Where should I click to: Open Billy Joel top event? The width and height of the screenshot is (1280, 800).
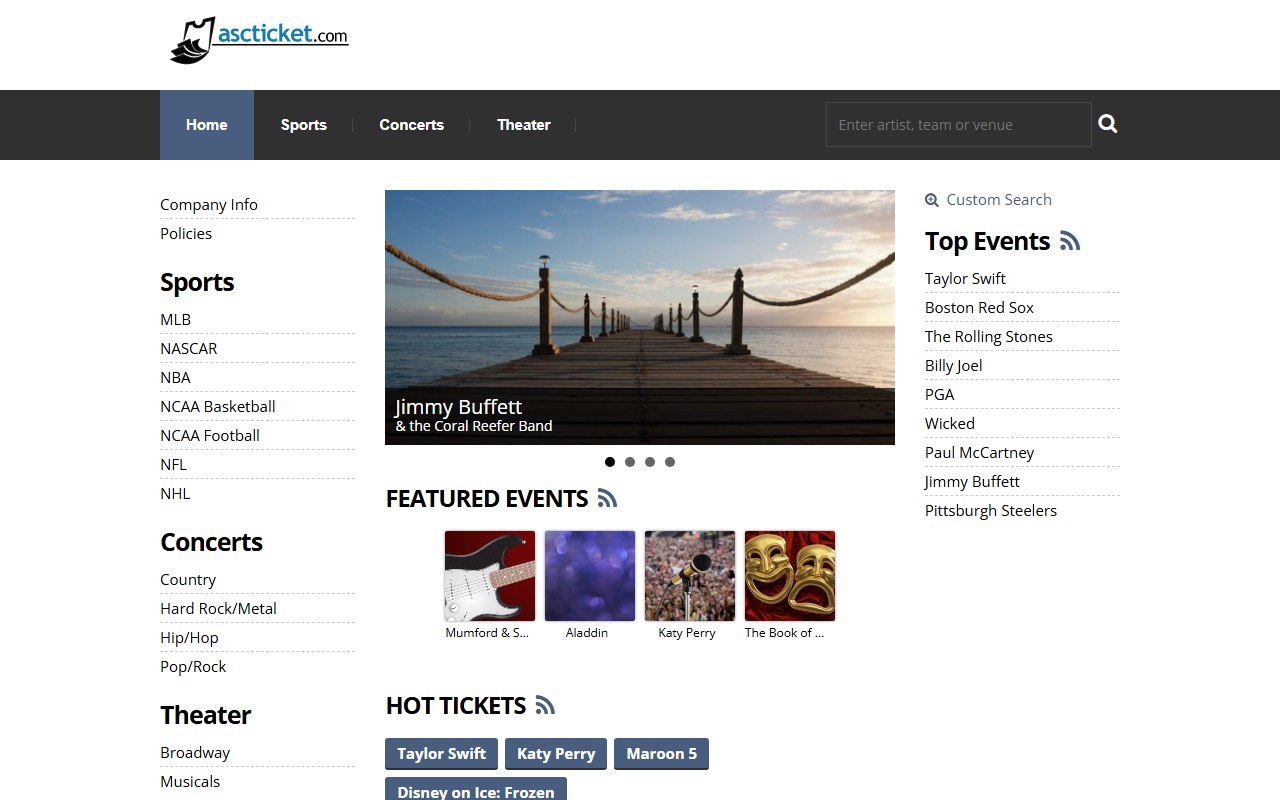click(x=954, y=366)
